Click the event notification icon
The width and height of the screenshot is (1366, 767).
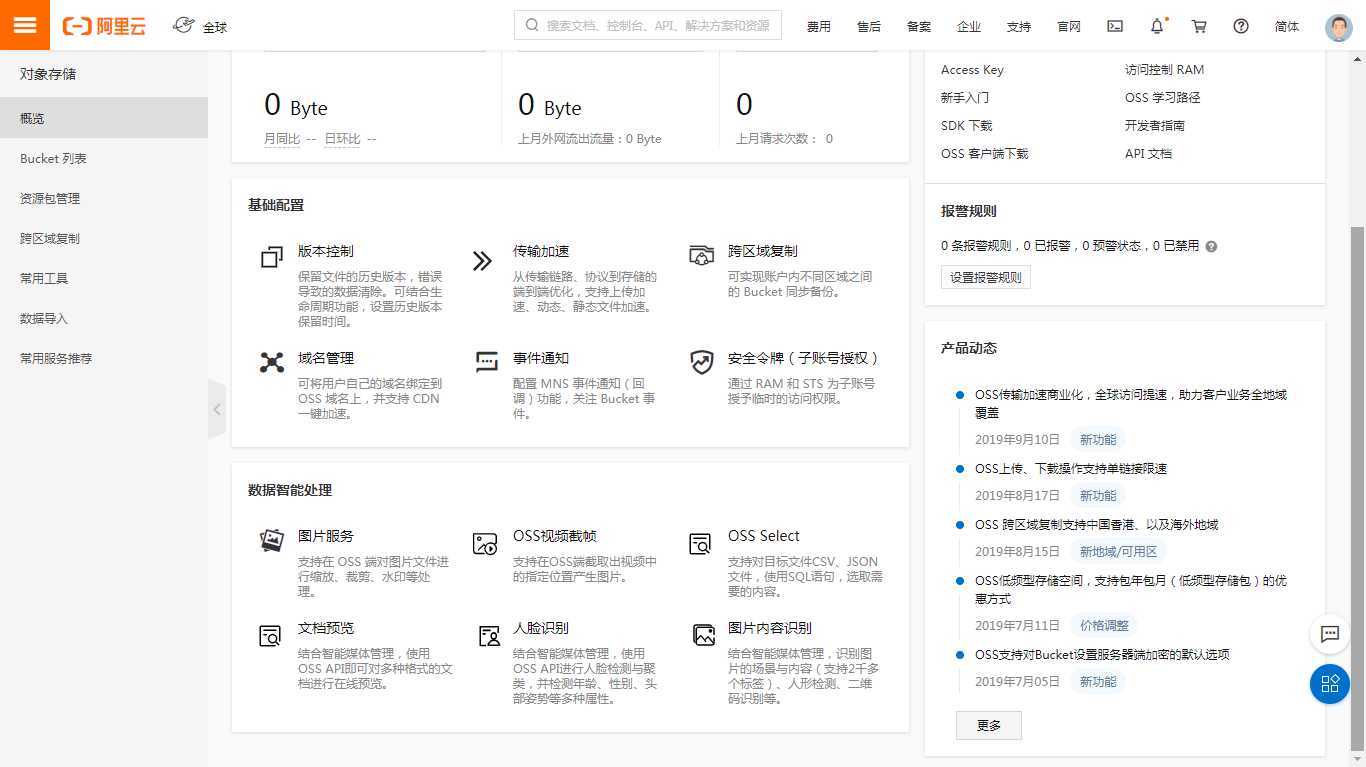pyautogui.click(x=487, y=361)
